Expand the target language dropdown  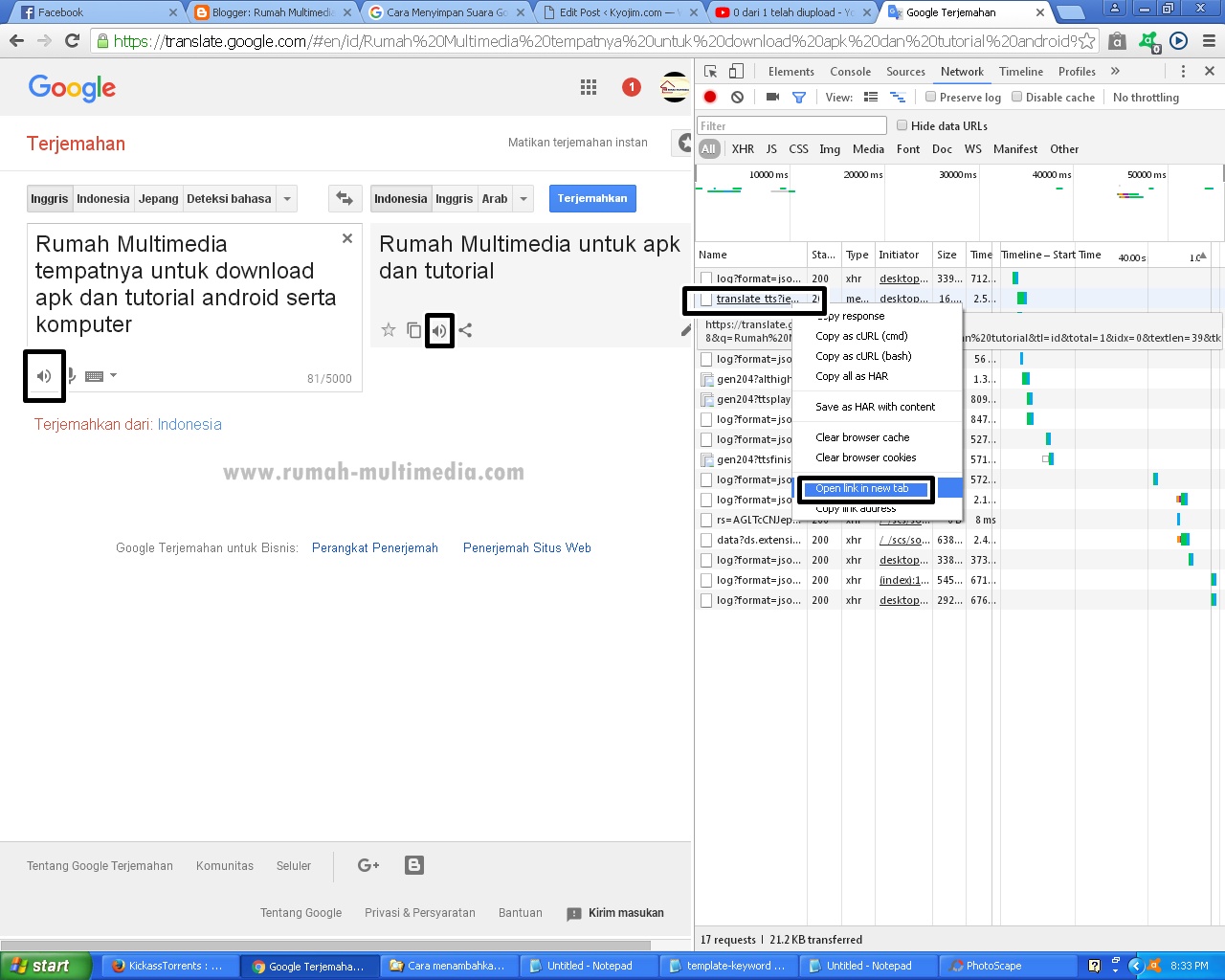click(523, 198)
